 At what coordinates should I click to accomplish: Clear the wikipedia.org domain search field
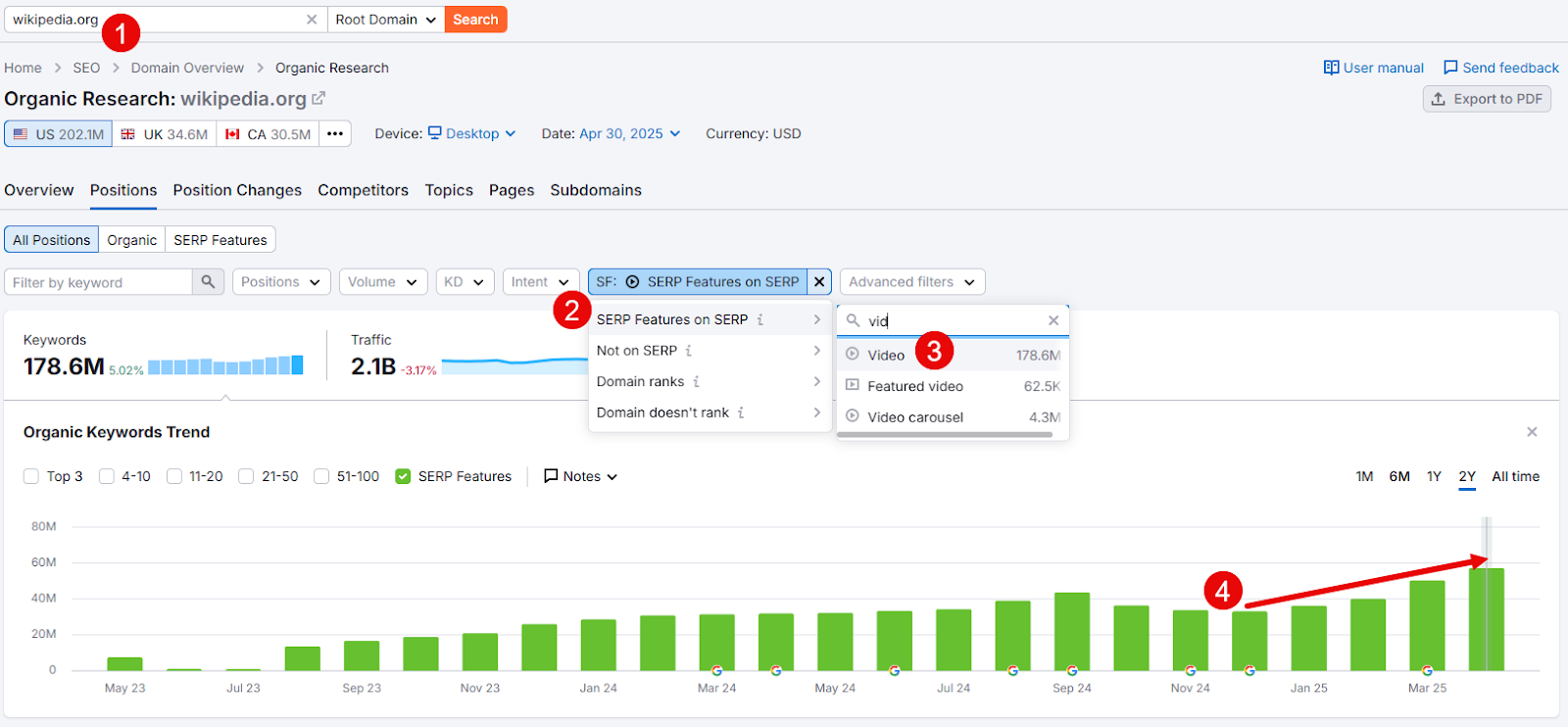[312, 20]
